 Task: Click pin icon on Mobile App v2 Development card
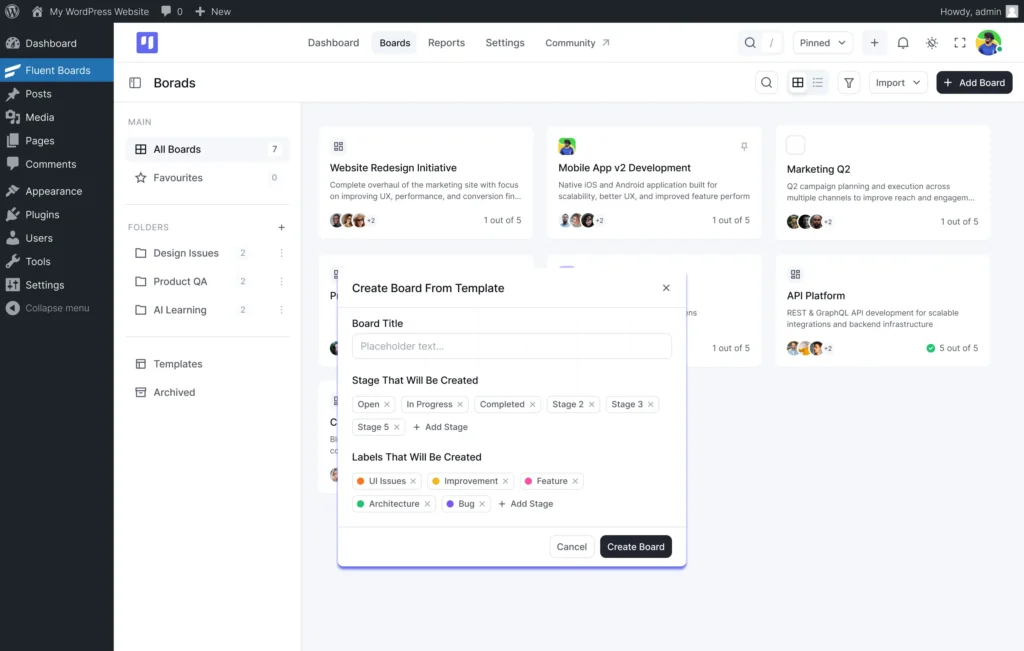[744, 146]
